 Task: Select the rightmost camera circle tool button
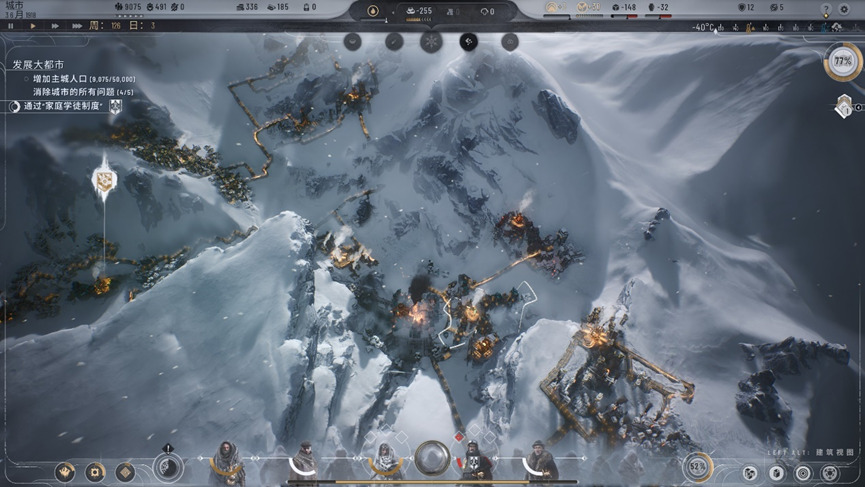[510, 42]
